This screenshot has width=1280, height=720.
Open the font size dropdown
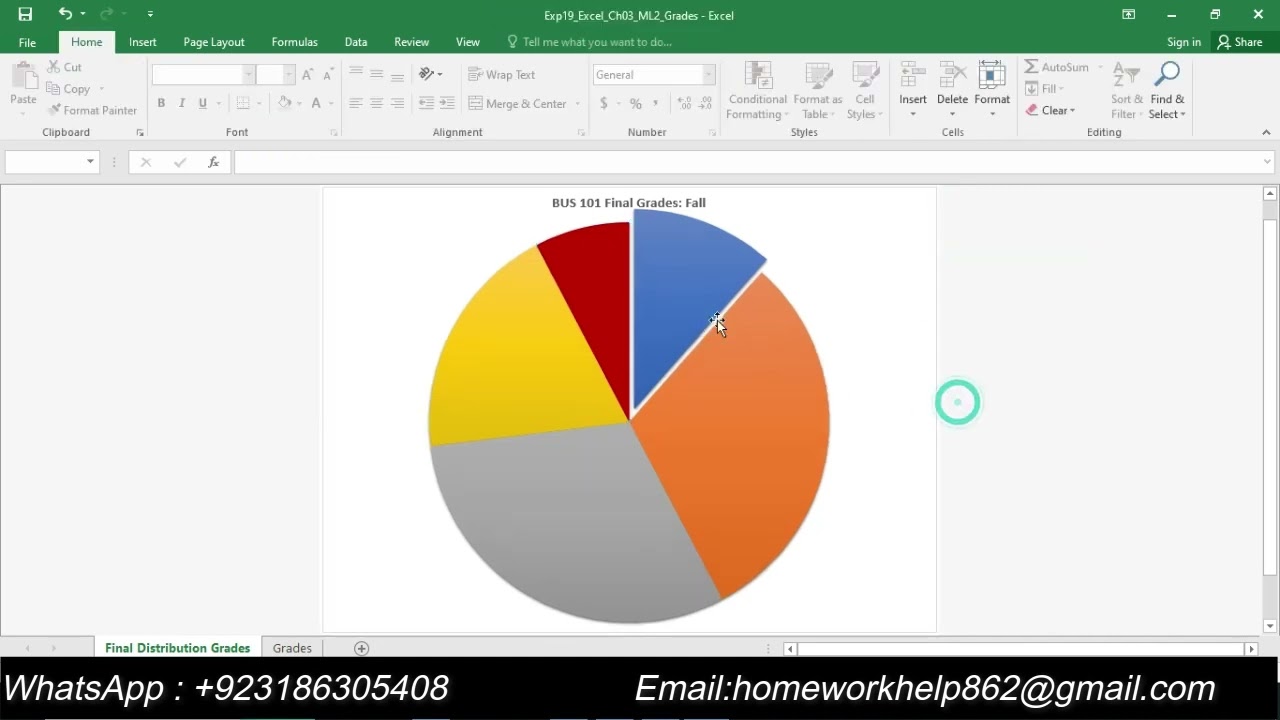(x=289, y=75)
